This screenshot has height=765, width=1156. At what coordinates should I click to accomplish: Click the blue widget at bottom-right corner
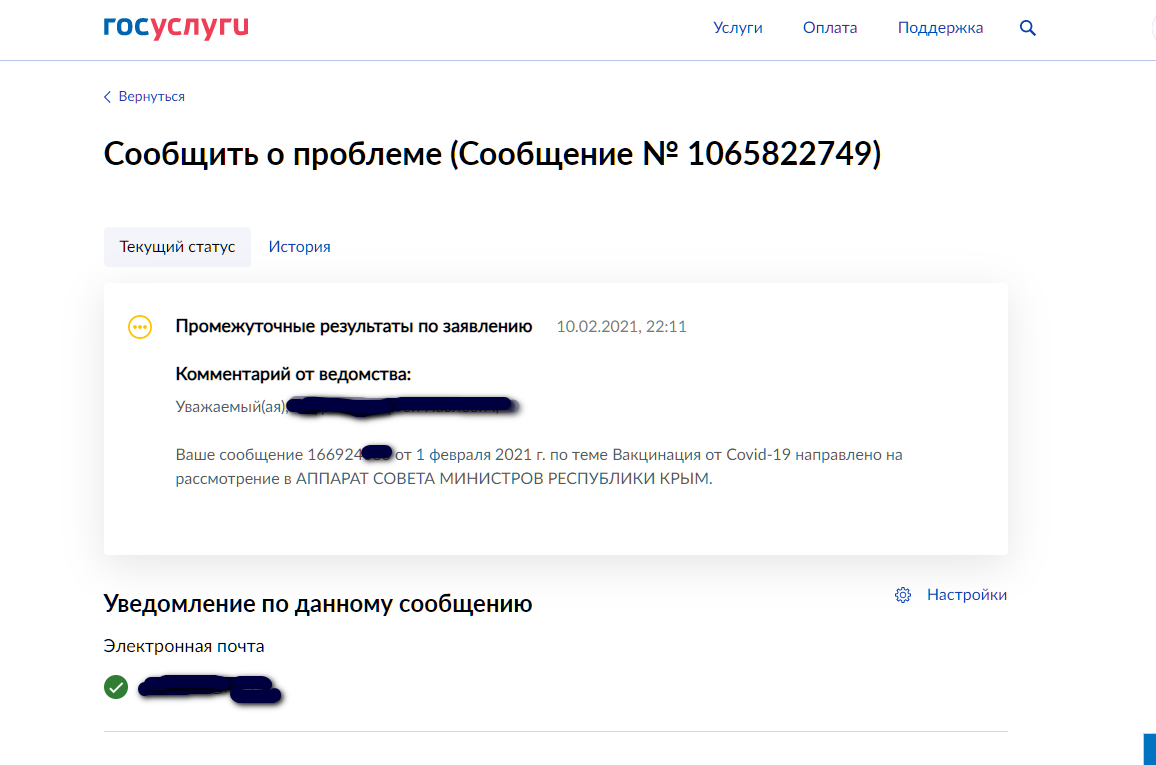pyautogui.click(x=1149, y=749)
